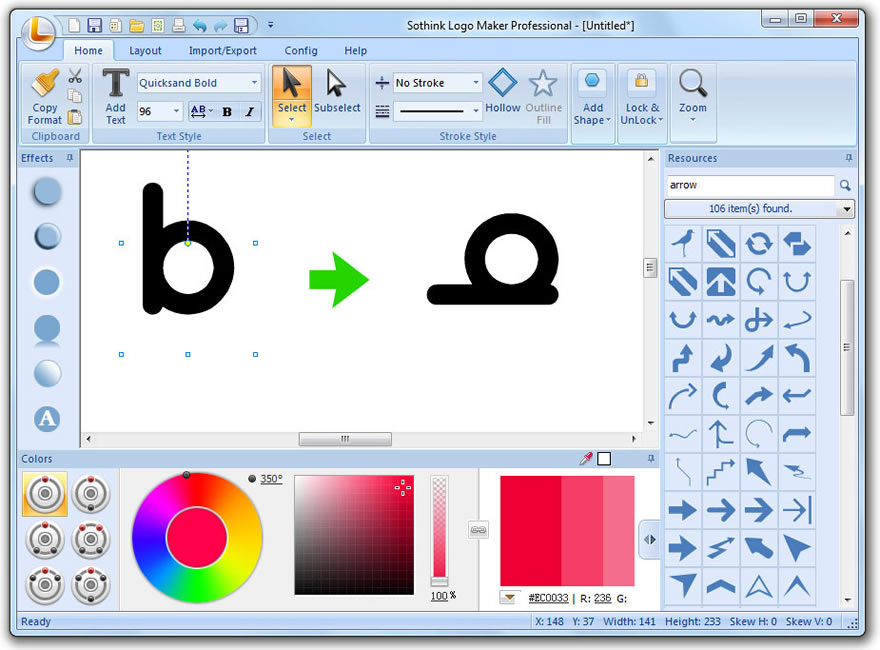Pin the Colors panel

(651, 459)
